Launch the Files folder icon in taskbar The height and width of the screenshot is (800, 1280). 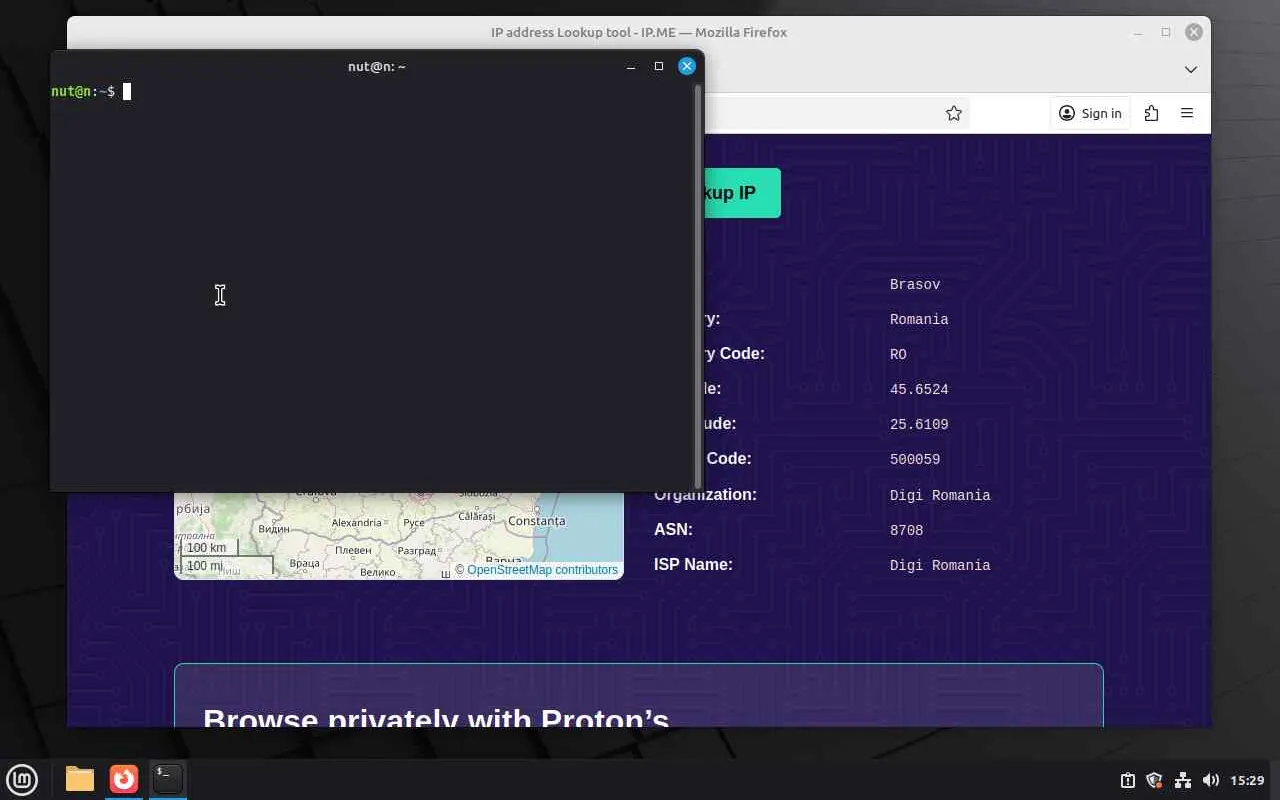pyautogui.click(x=80, y=779)
